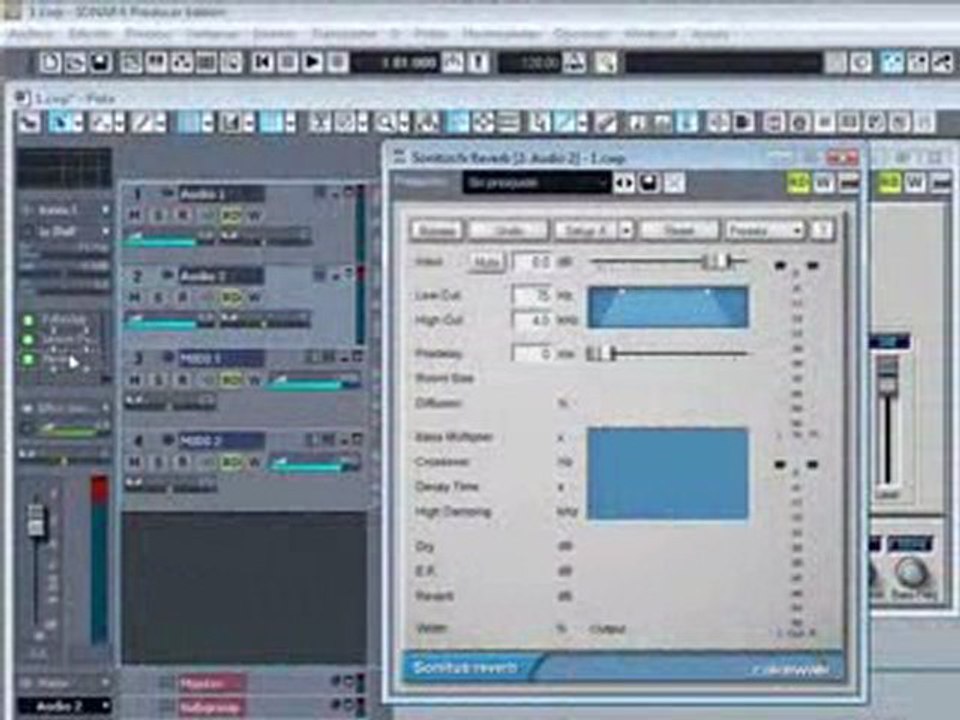Open the Archivo menu
Image resolution: width=960 pixels, height=720 pixels.
pos(32,34)
